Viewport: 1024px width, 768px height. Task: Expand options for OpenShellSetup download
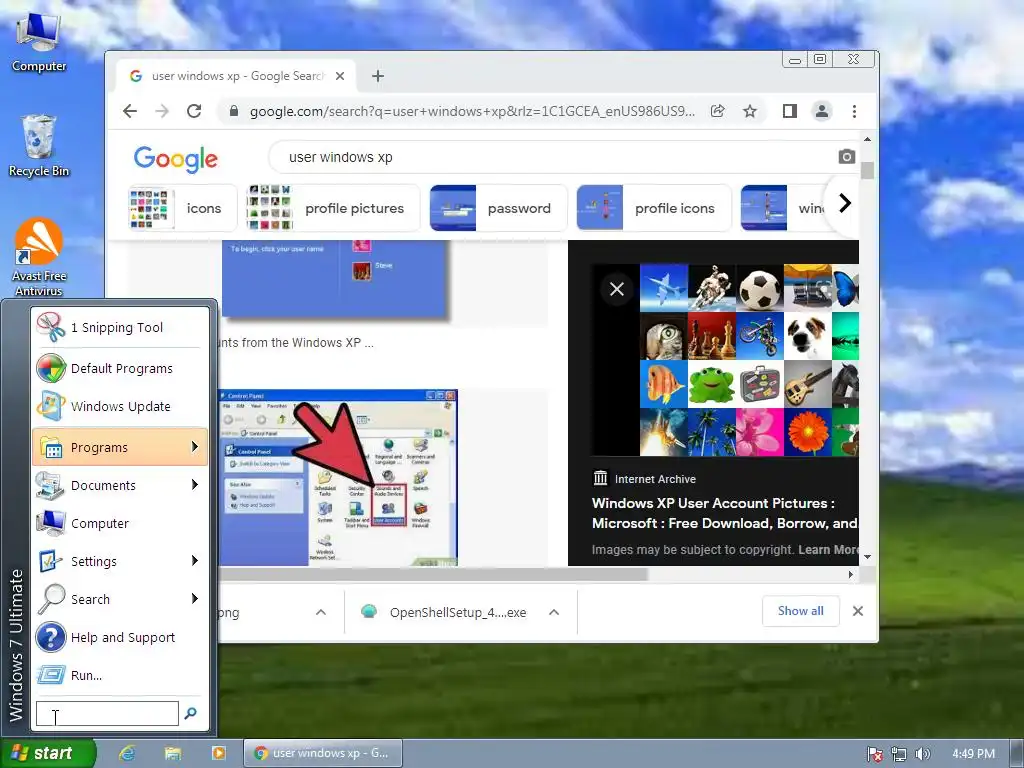[554, 613]
